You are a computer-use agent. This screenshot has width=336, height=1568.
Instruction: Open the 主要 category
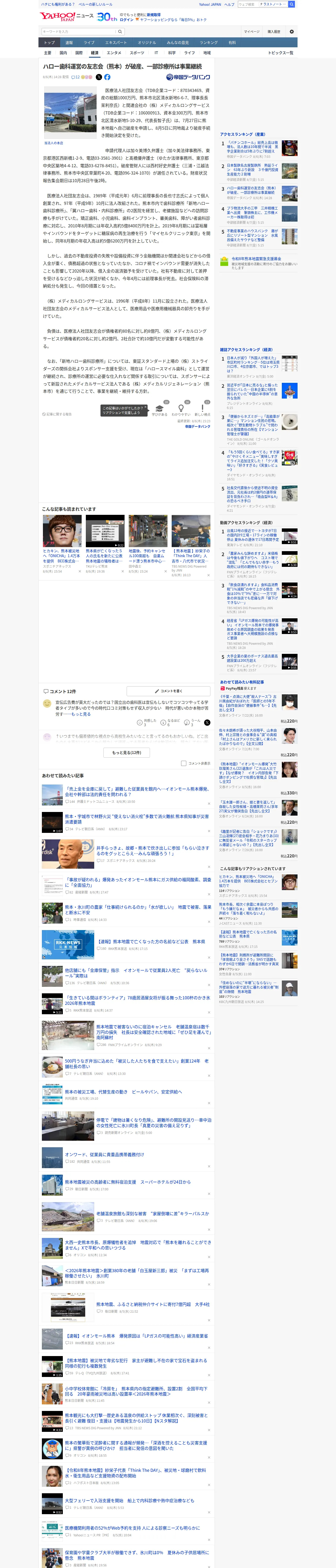coord(48,53)
